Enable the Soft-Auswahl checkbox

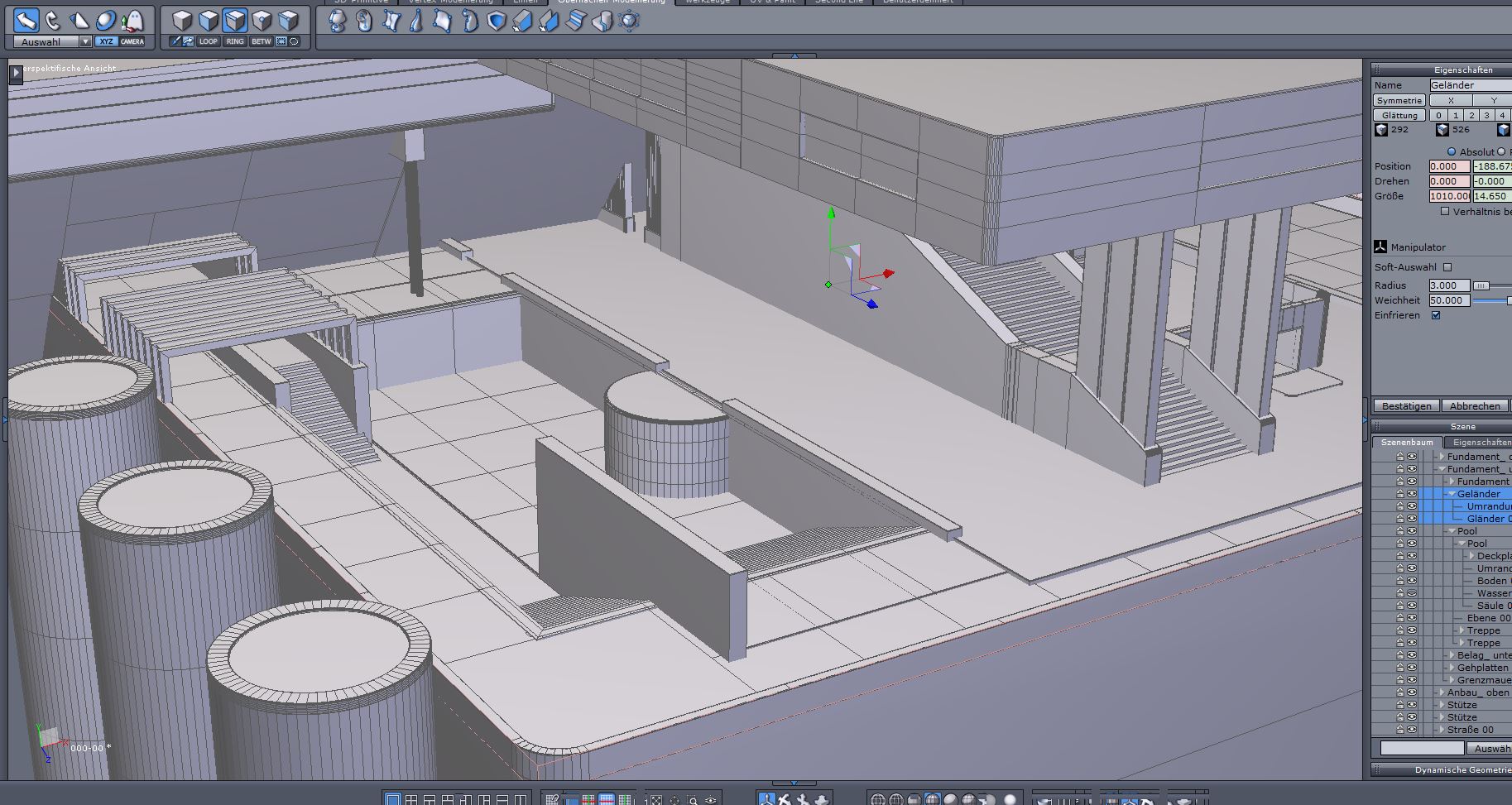[x=1447, y=267]
